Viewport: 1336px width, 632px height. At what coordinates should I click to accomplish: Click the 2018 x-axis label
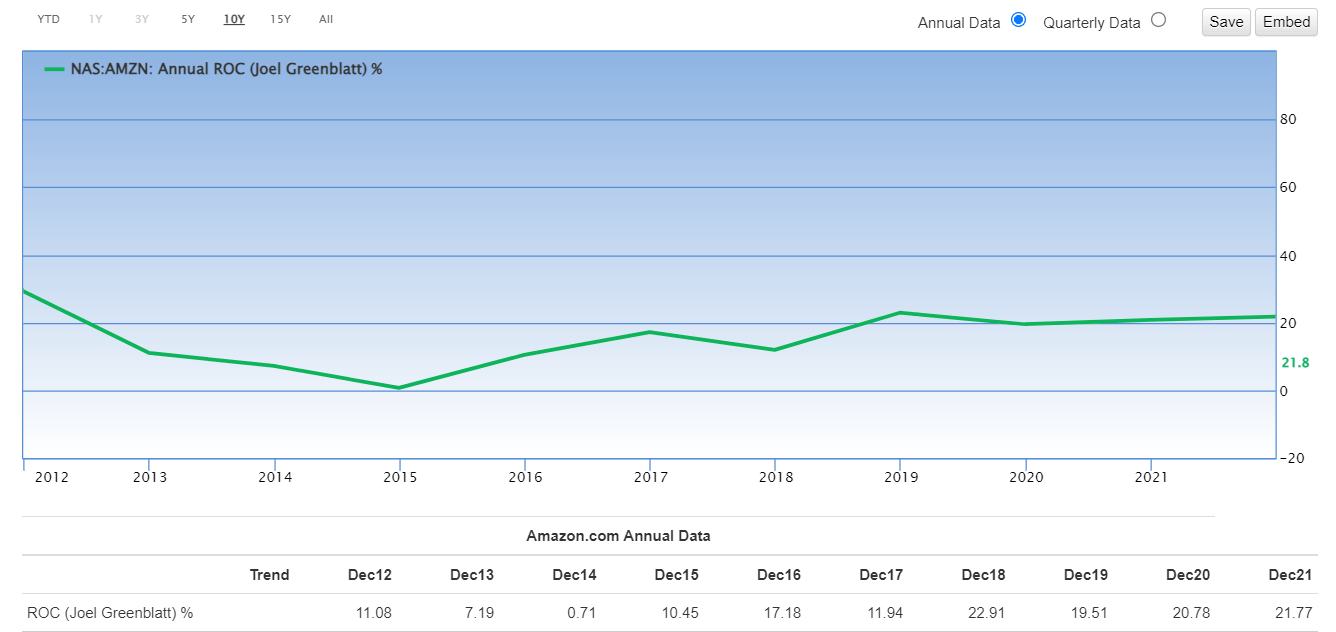click(x=775, y=477)
